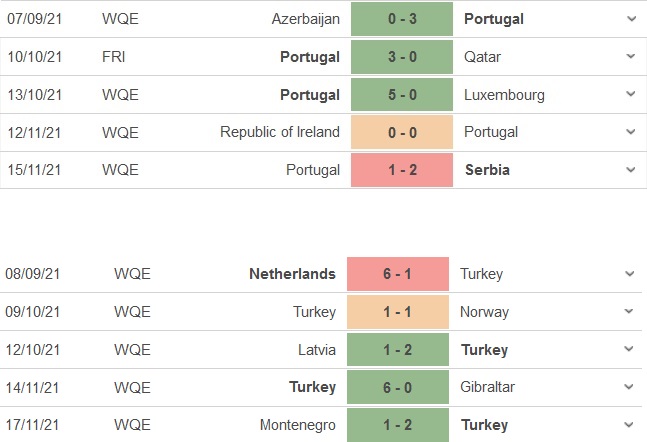The image size is (647, 442).
Task: Open the Netherlands team link
Action: pos(293,274)
